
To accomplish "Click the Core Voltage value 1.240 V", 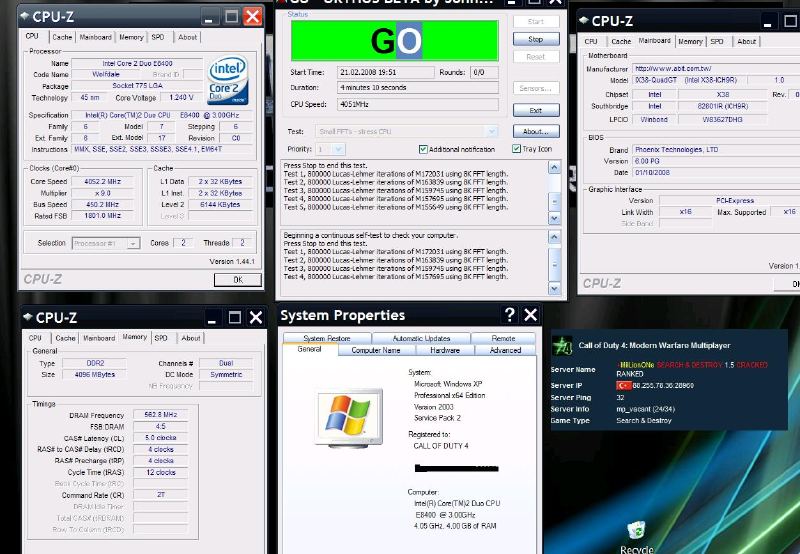I will (182, 97).
